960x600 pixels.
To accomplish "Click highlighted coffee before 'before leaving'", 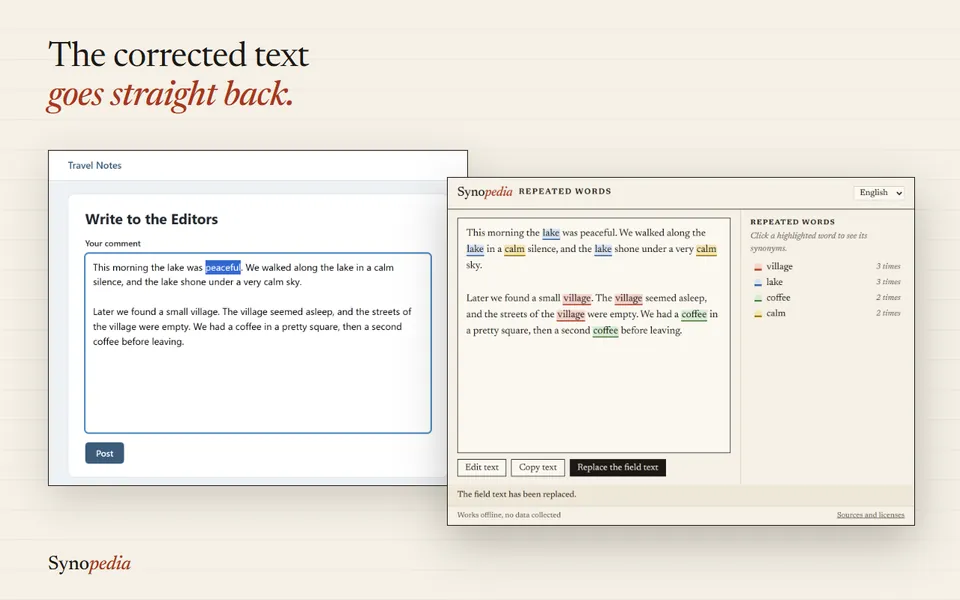I will click(606, 330).
